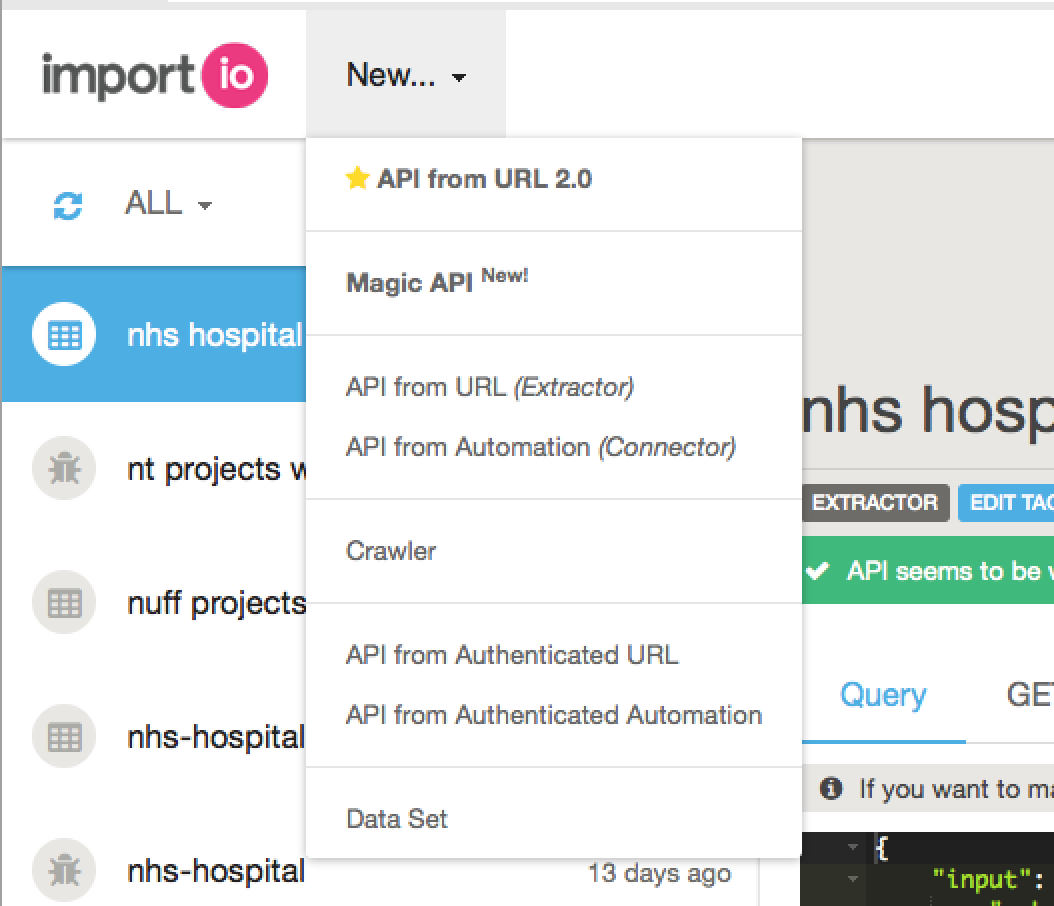
Task: Switch to the Query tab
Action: [883, 695]
